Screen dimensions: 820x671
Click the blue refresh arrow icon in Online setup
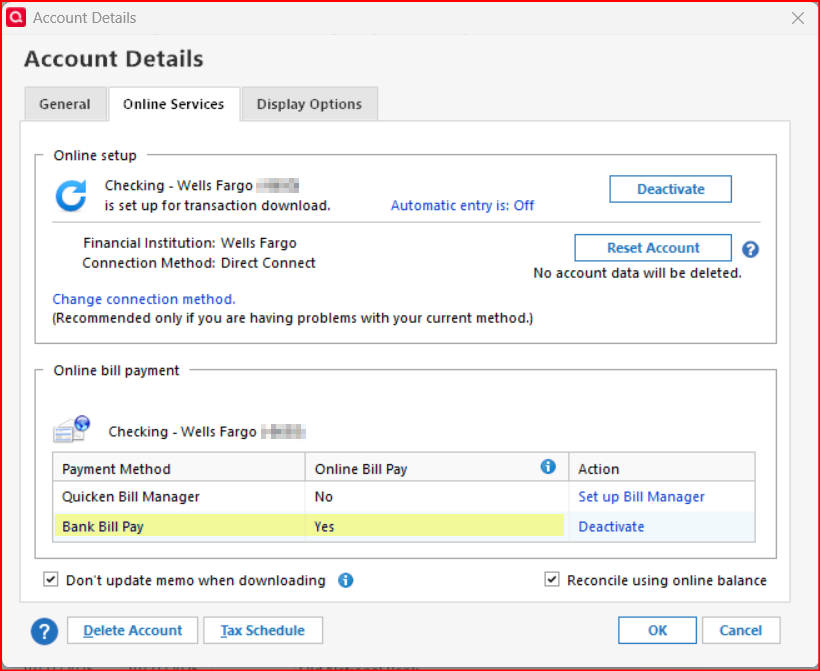point(71,196)
